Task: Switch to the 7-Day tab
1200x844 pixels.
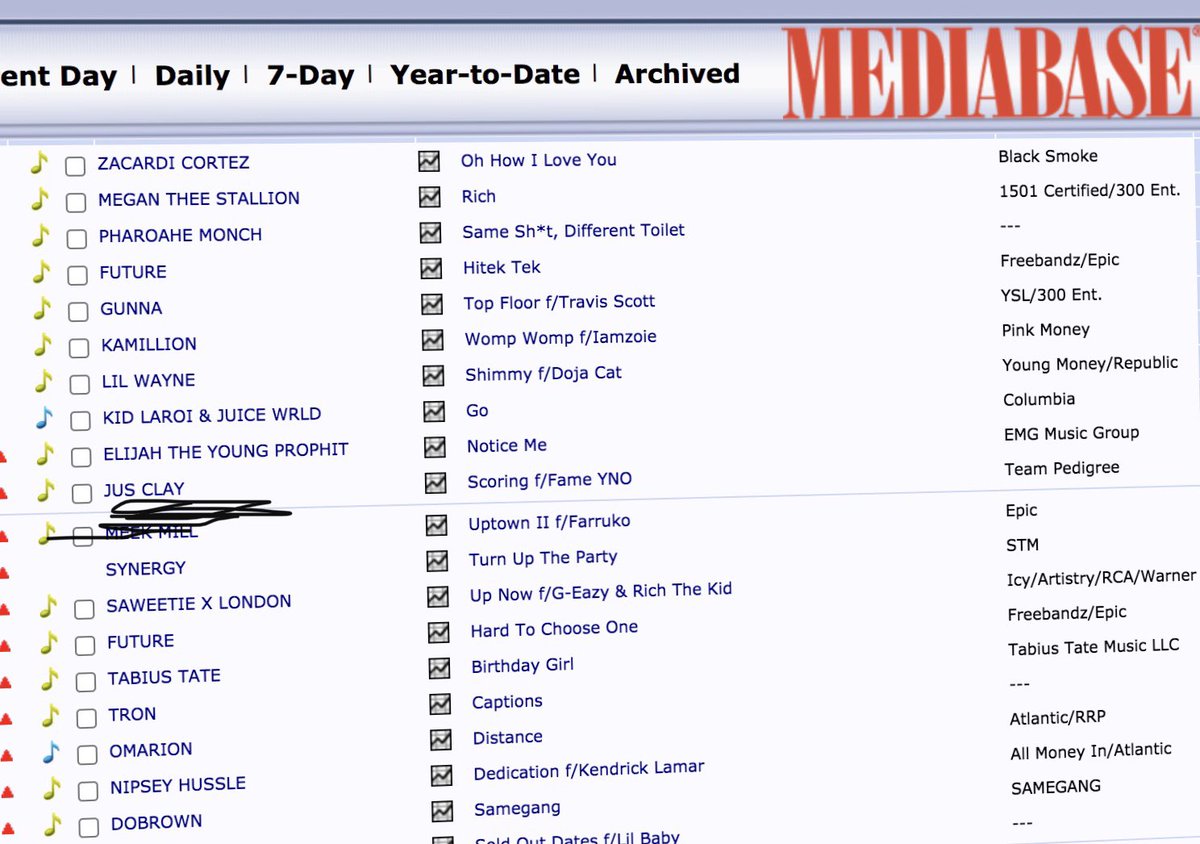Action: click(310, 76)
